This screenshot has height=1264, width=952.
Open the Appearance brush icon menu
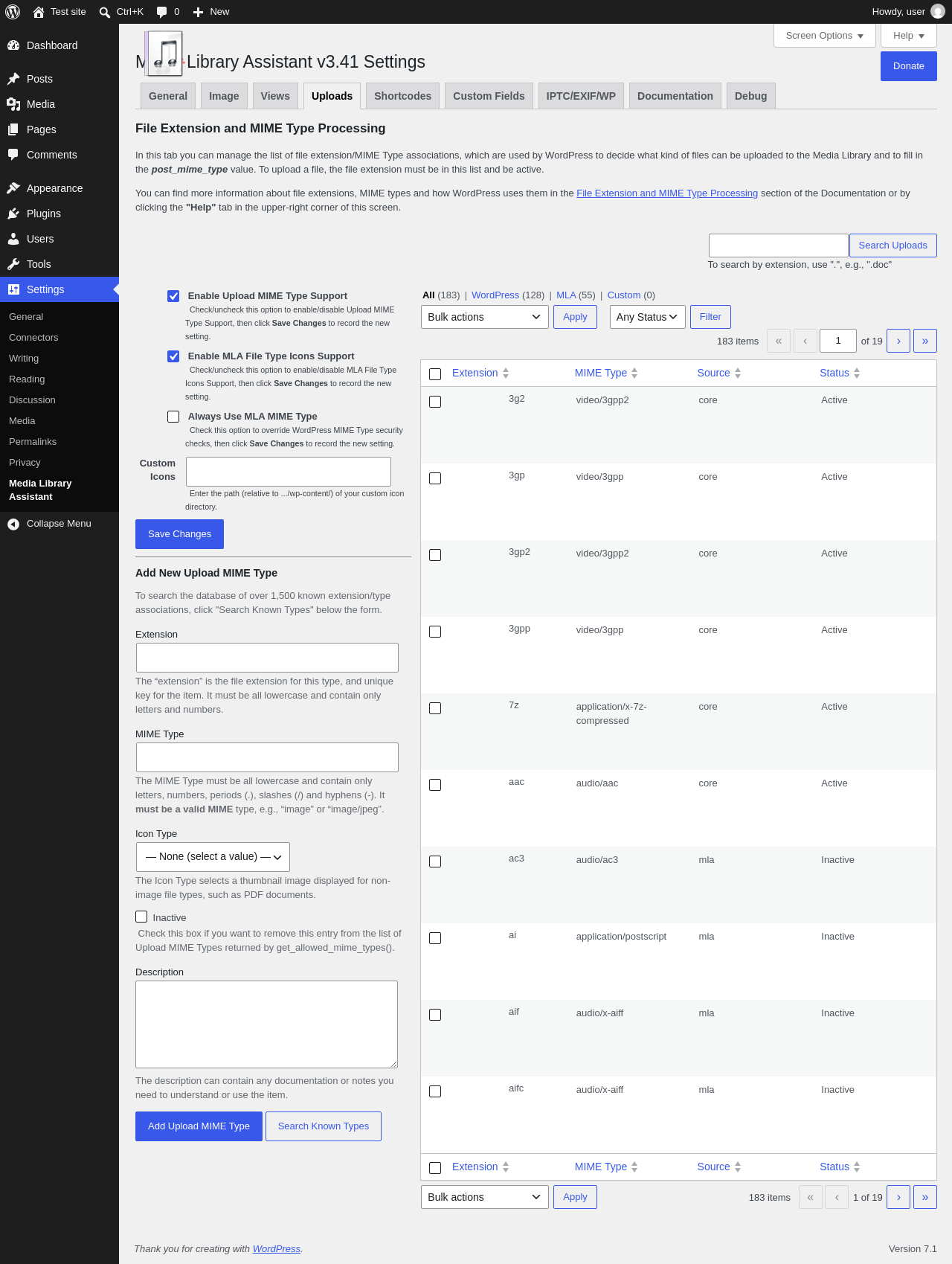click(x=13, y=188)
